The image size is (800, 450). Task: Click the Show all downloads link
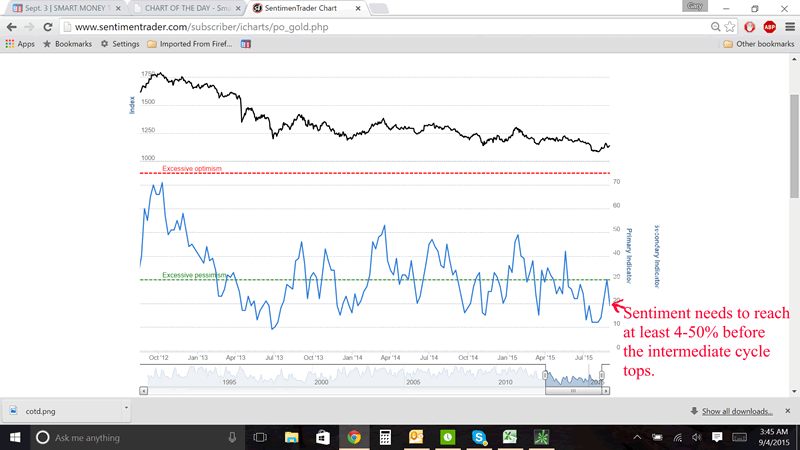click(736, 411)
